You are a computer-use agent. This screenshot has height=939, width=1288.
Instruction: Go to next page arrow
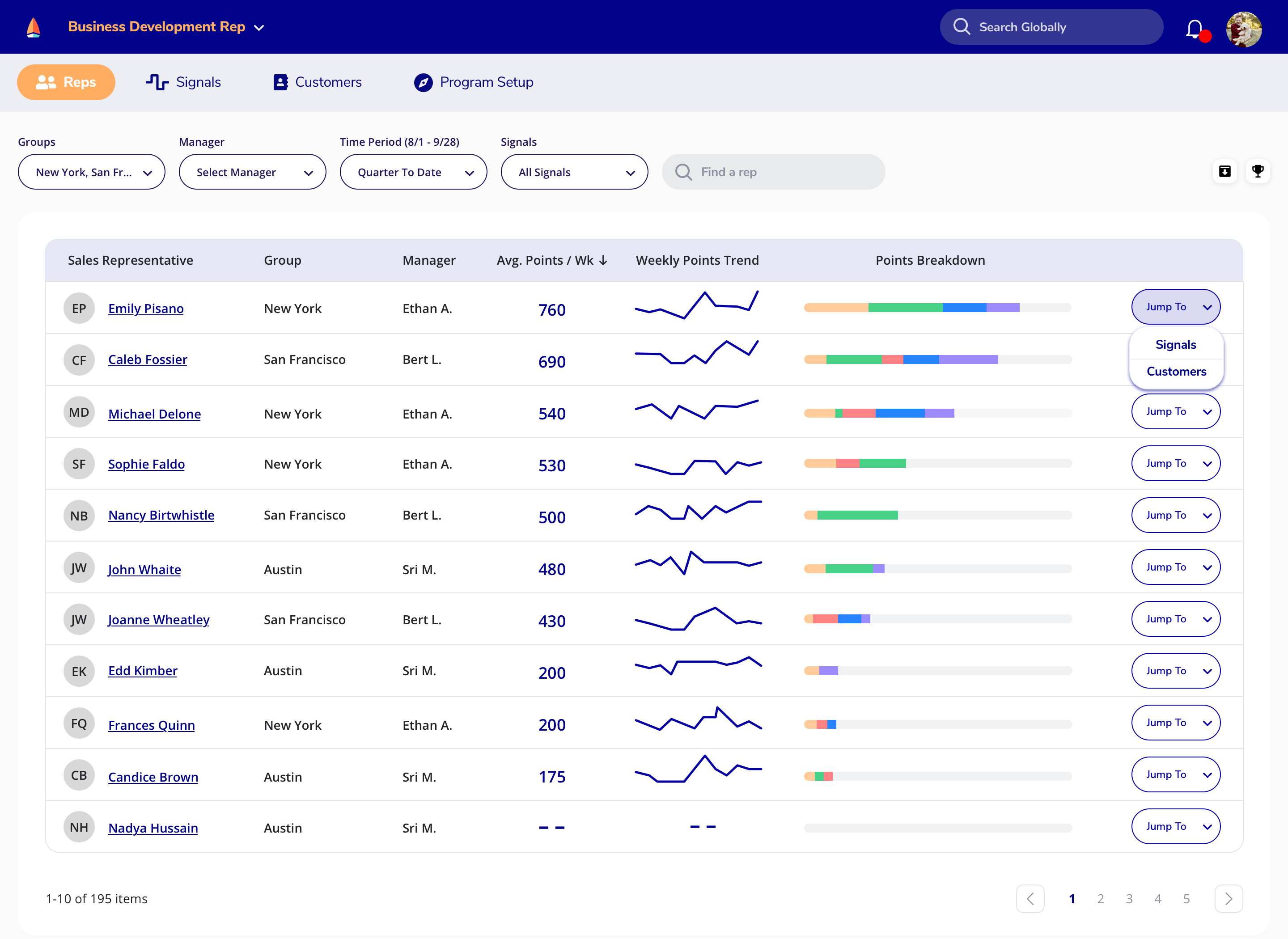(1229, 899)
